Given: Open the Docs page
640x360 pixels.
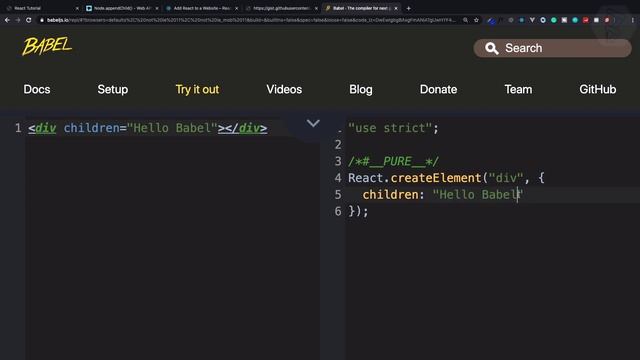Looking at the screenshot, I should 37,89.
